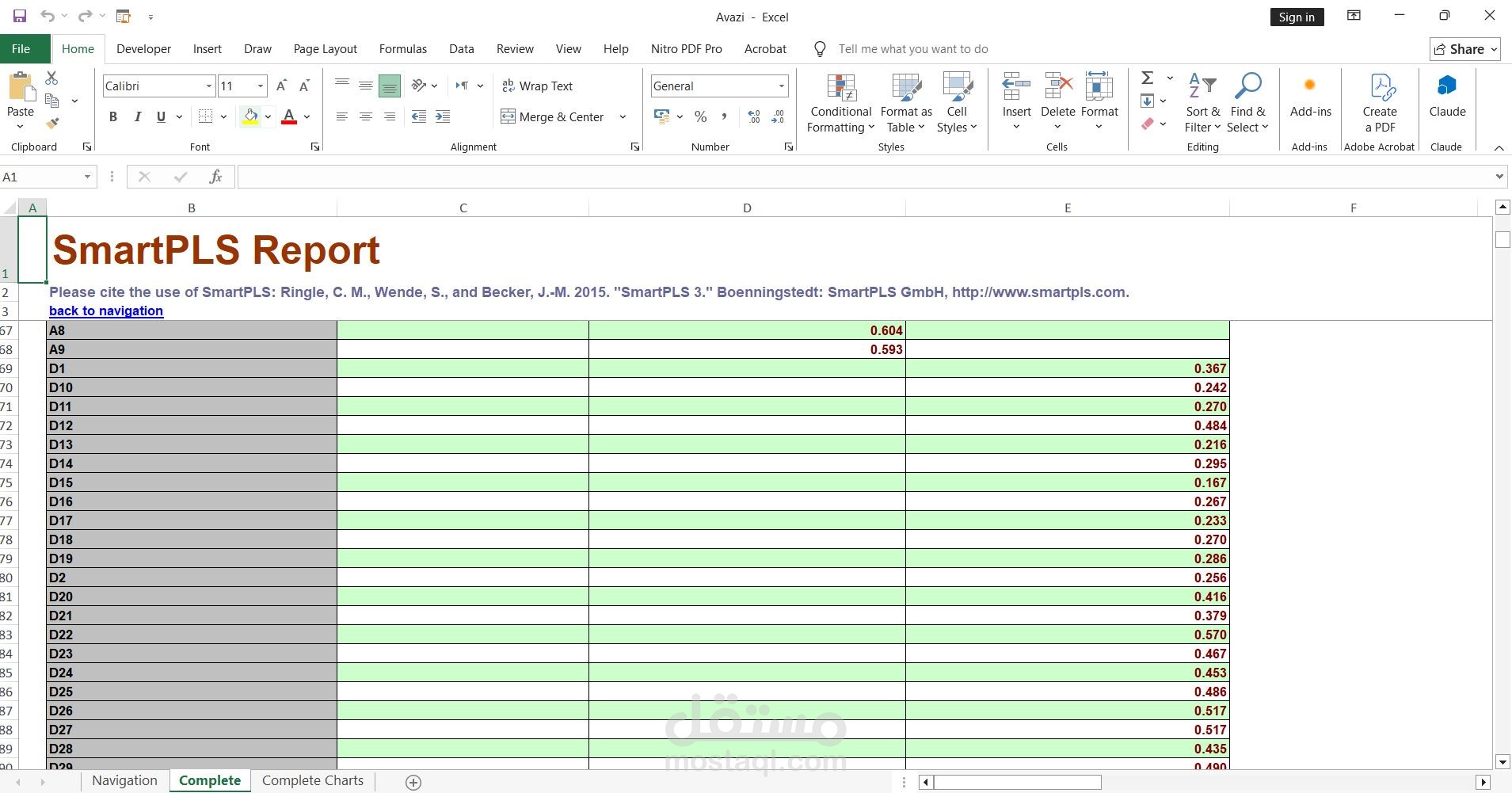This screenshot has width=1512, height=793.
Task: Open the Insert Function fx button
Action: 215,177
